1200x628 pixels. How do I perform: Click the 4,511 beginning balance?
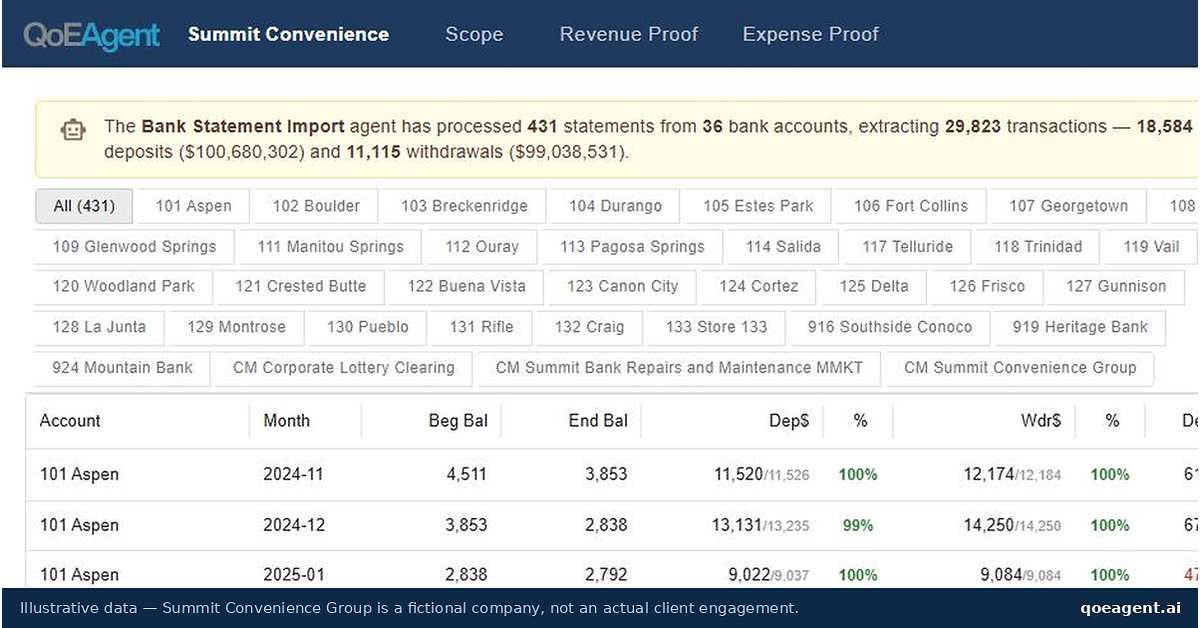(x=466, y=474)
